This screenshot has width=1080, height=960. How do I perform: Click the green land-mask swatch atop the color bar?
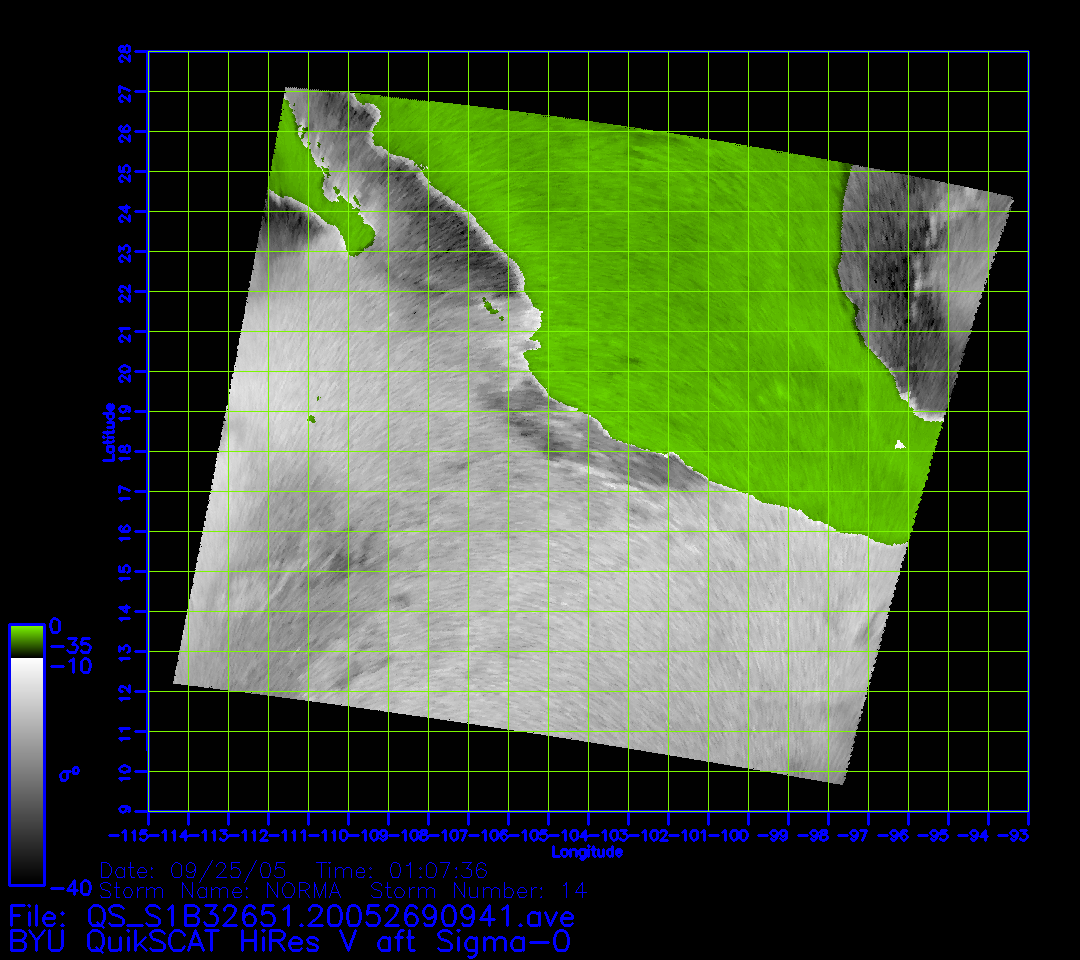(x=25, y=640)
